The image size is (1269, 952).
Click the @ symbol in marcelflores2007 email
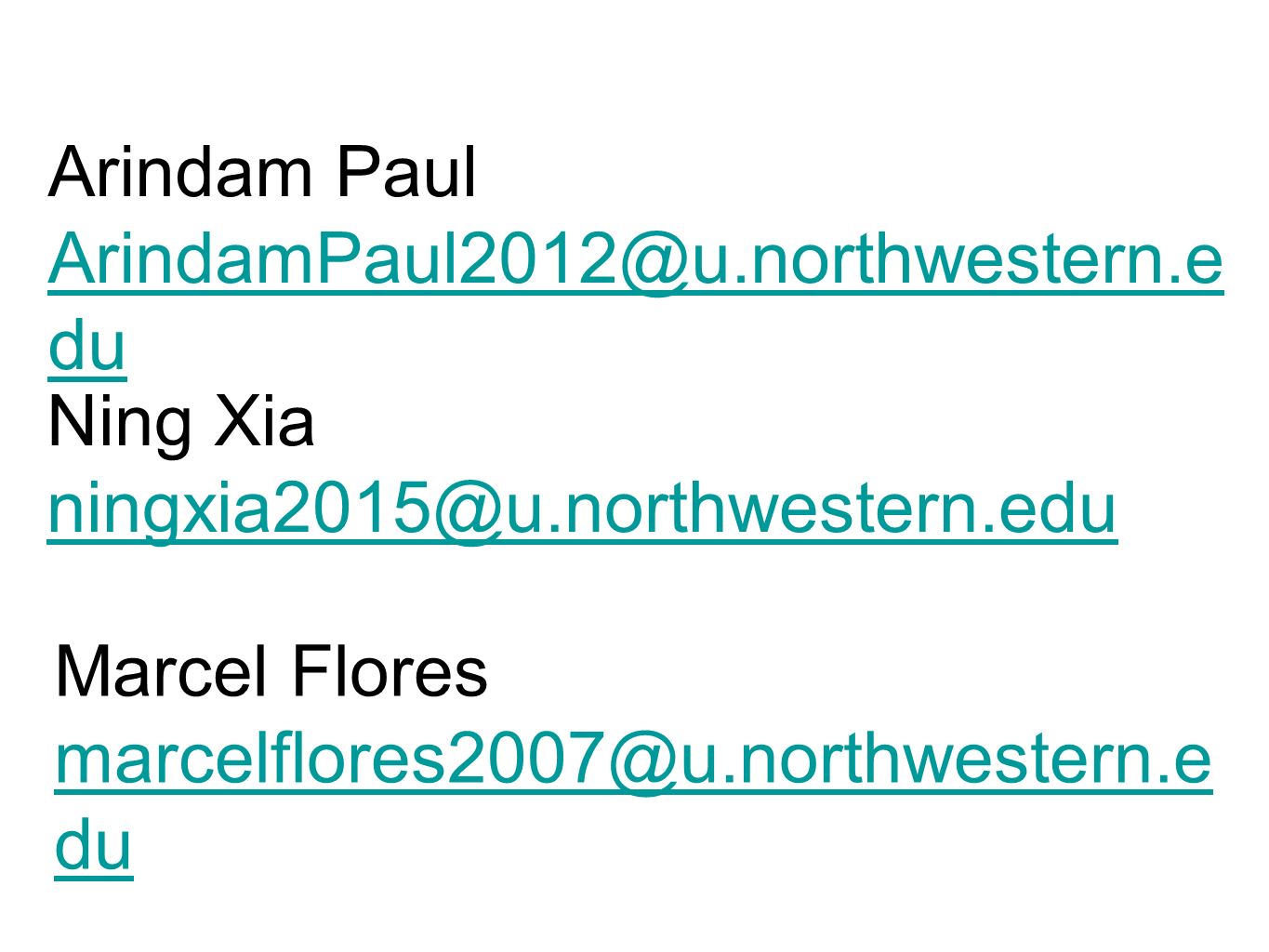pyautogui.click(x=641, y=761)
